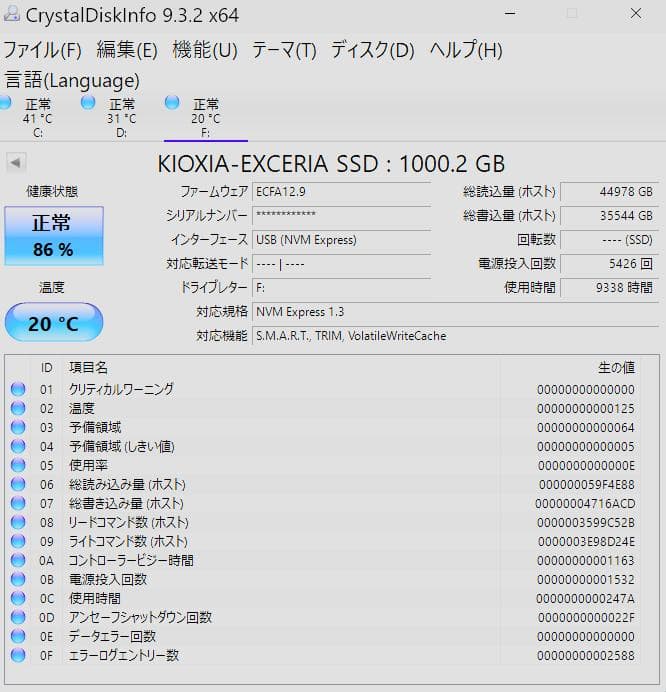Click the status orb for ID 07 総書き込み量
Image resolution: width=666 pixels, height=692 pixels.
click(x=18, y=503)
